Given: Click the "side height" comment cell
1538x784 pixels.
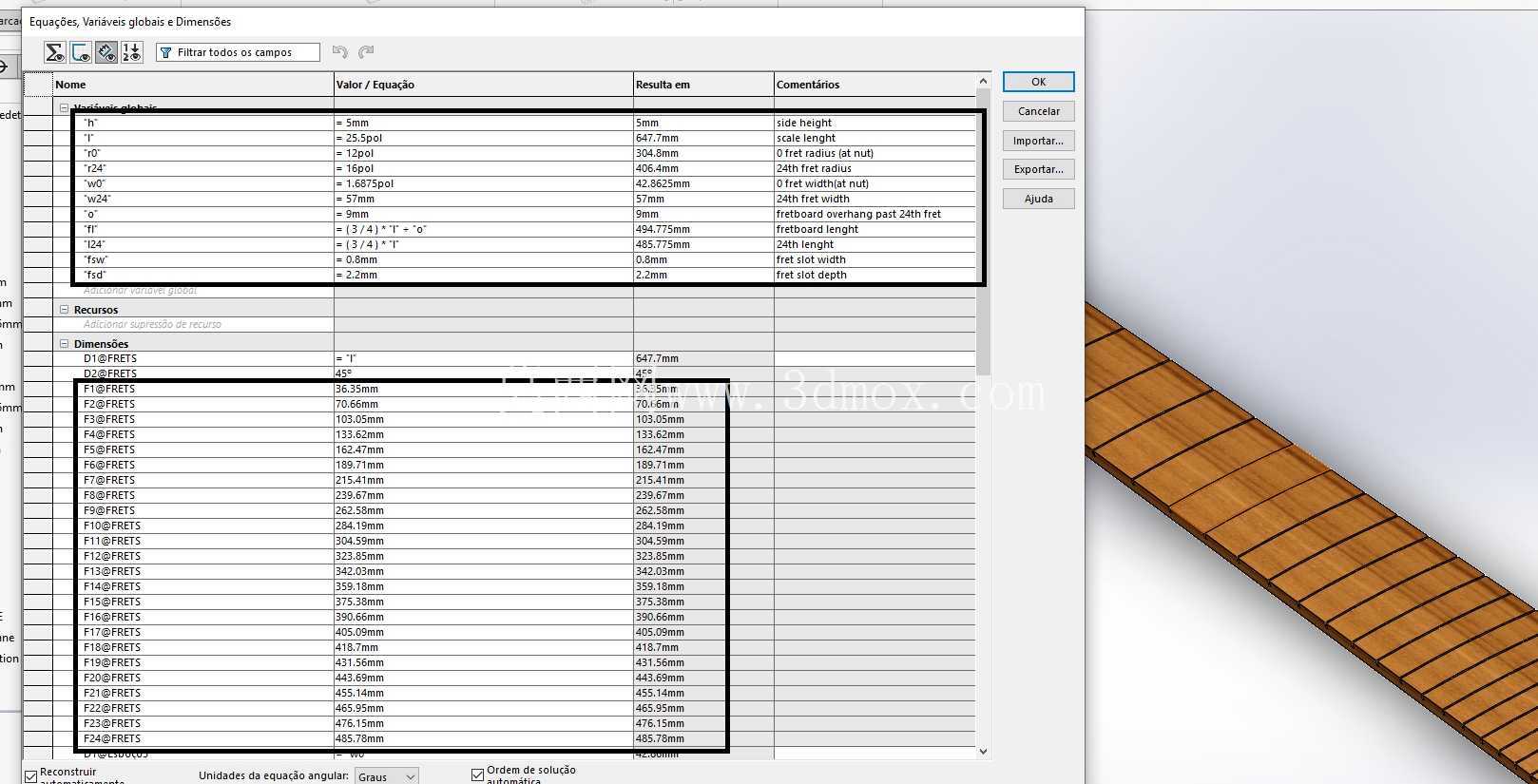Looking at the screenshot, I should point(875,123).
